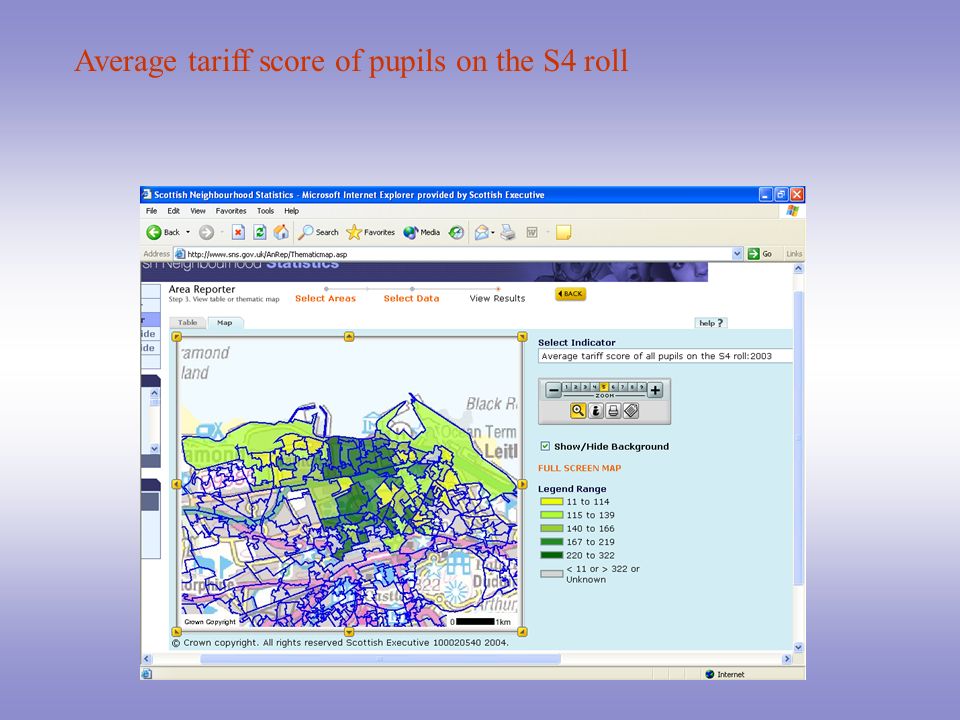This screenshot has width=960, height=720.
Task: Click the horizontal scrollbar right arrow
Action: coord(787,659)
